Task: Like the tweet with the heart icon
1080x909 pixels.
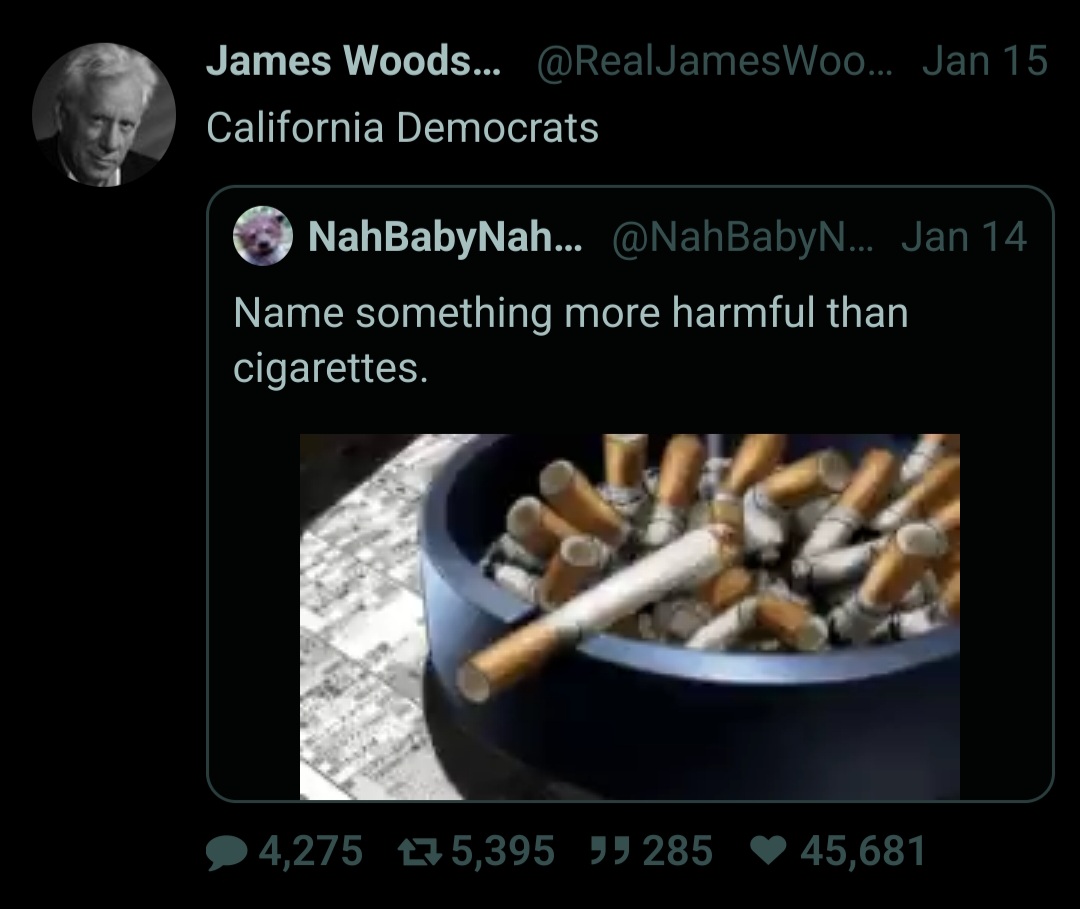Action: pos(768,850)
